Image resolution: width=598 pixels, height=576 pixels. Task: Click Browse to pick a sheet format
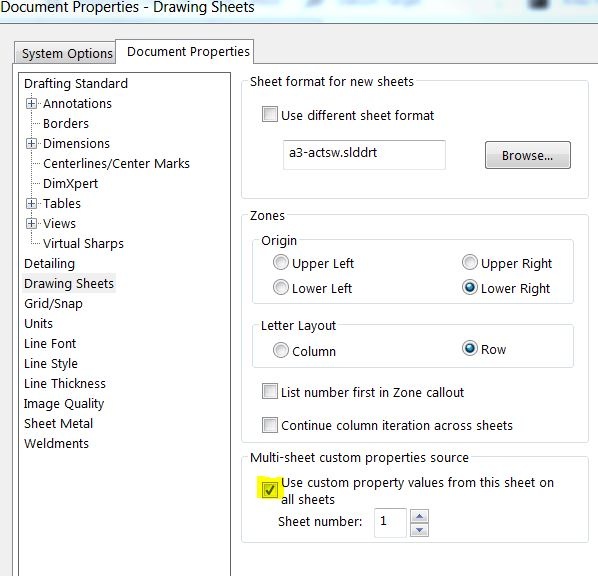[527, 155]
